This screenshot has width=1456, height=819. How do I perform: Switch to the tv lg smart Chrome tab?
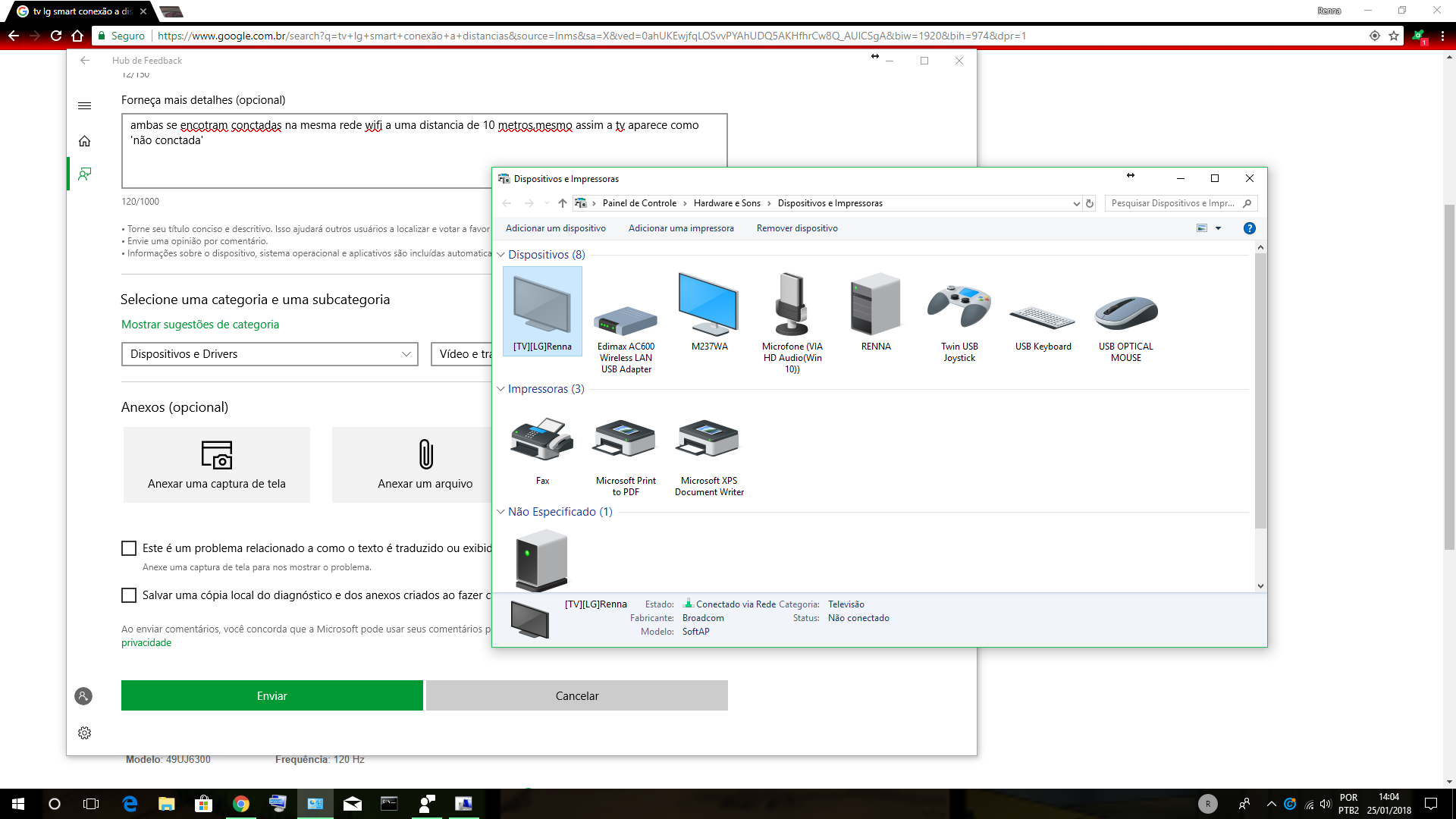click(x=82, y=11)
